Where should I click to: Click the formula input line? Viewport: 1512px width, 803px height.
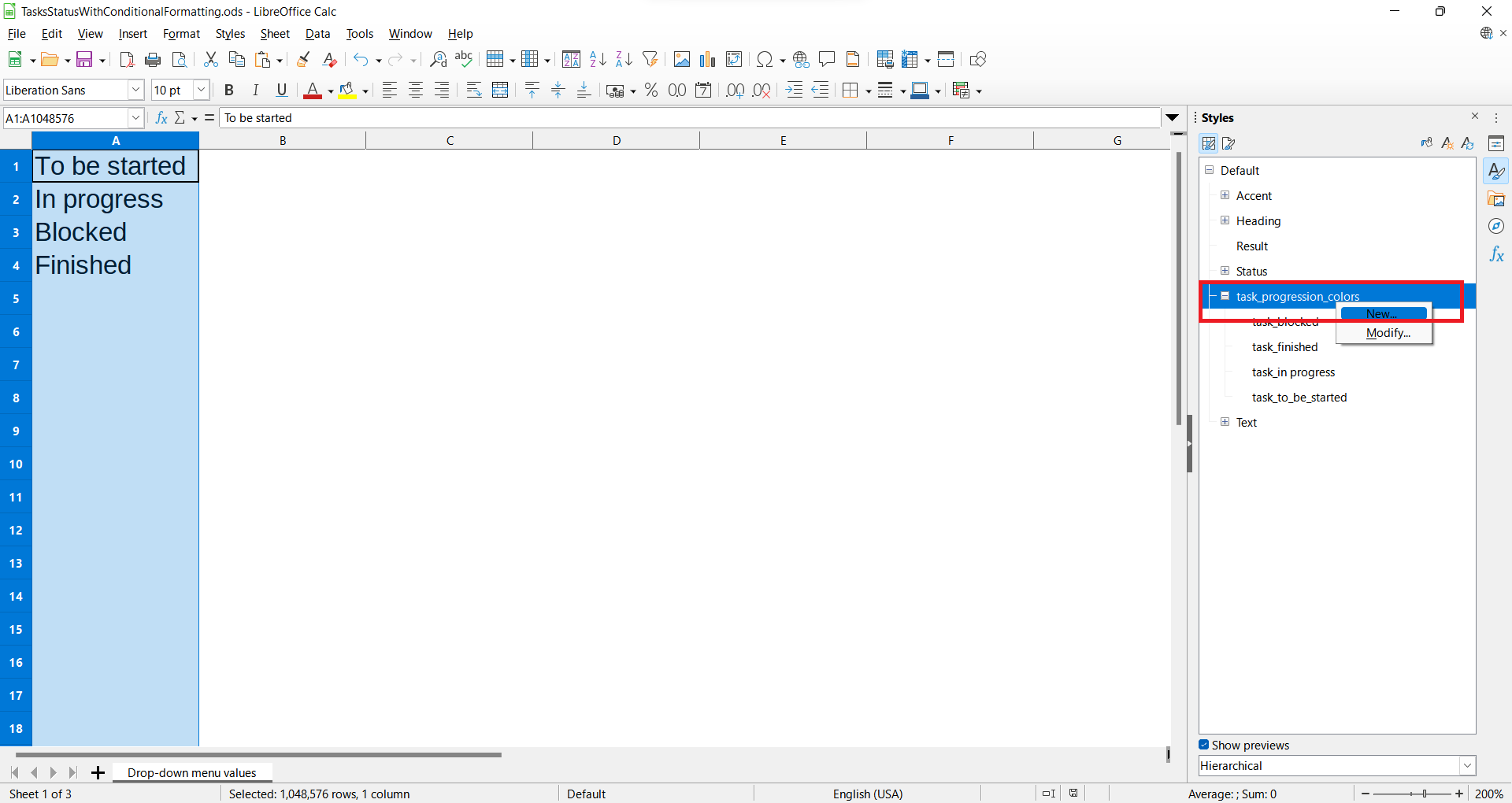tap(690, 118)
